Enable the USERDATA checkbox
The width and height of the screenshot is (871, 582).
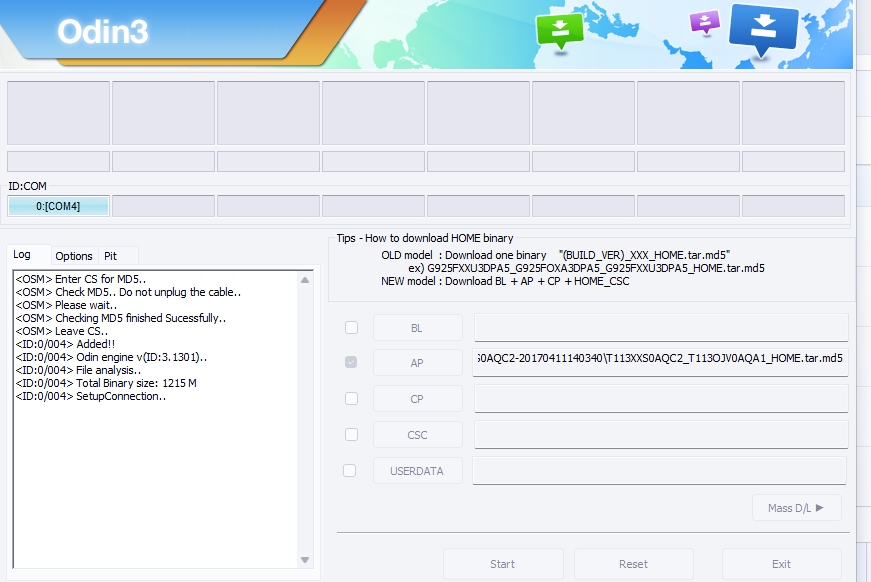[x=349, y=470]
